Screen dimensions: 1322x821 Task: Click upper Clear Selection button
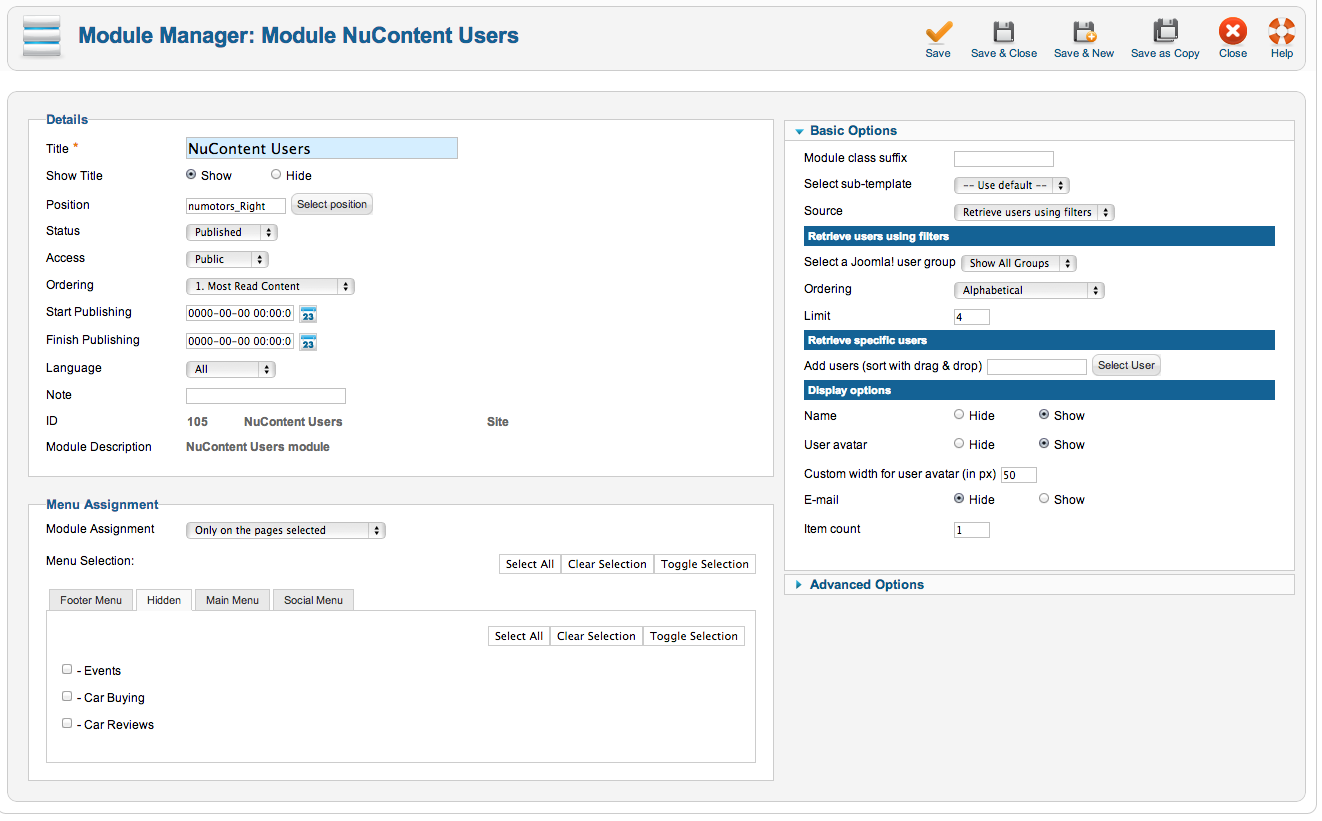click(x=607, y=564)
